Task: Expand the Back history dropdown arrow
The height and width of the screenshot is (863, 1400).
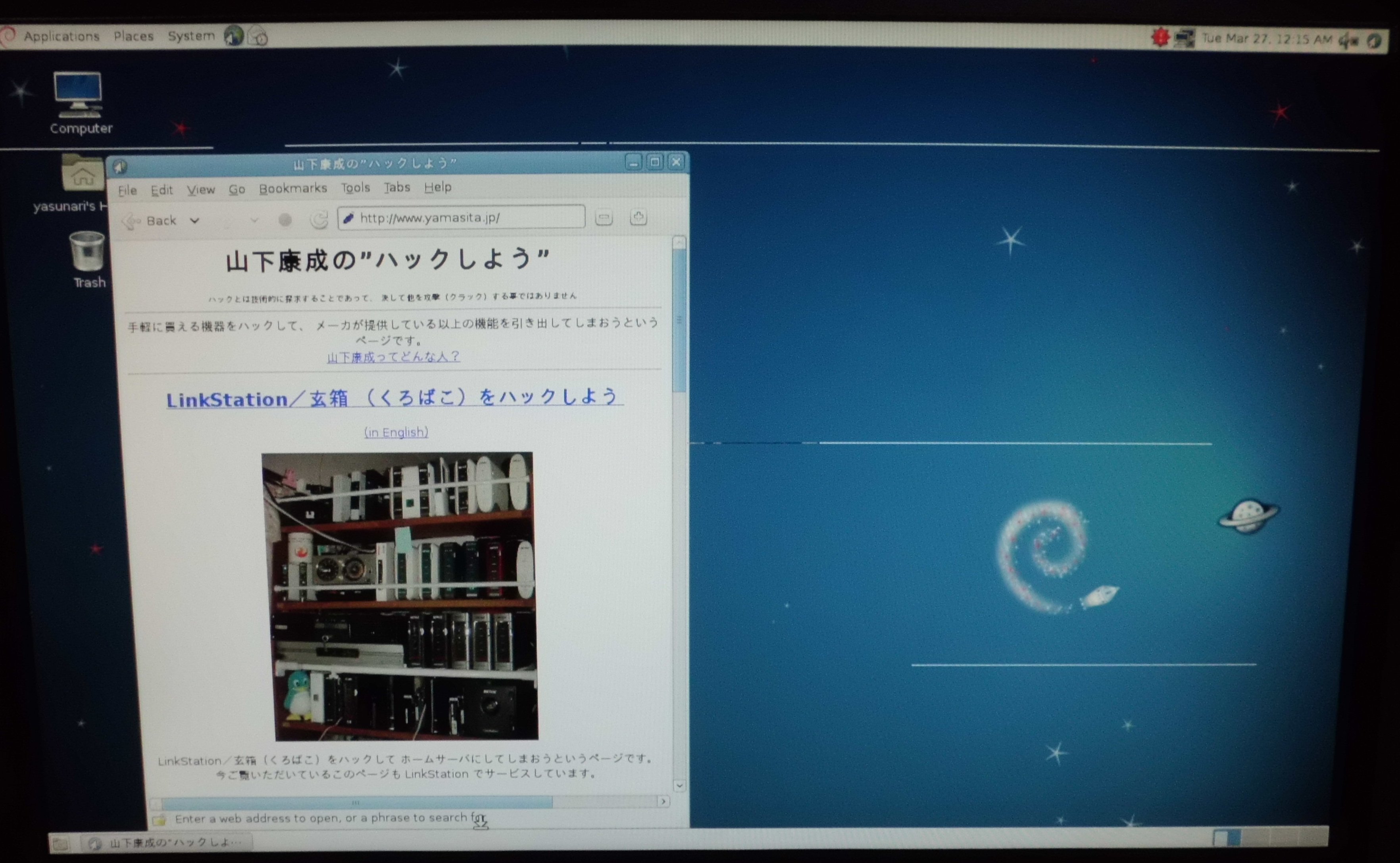Action: click(x=195, y=221)
